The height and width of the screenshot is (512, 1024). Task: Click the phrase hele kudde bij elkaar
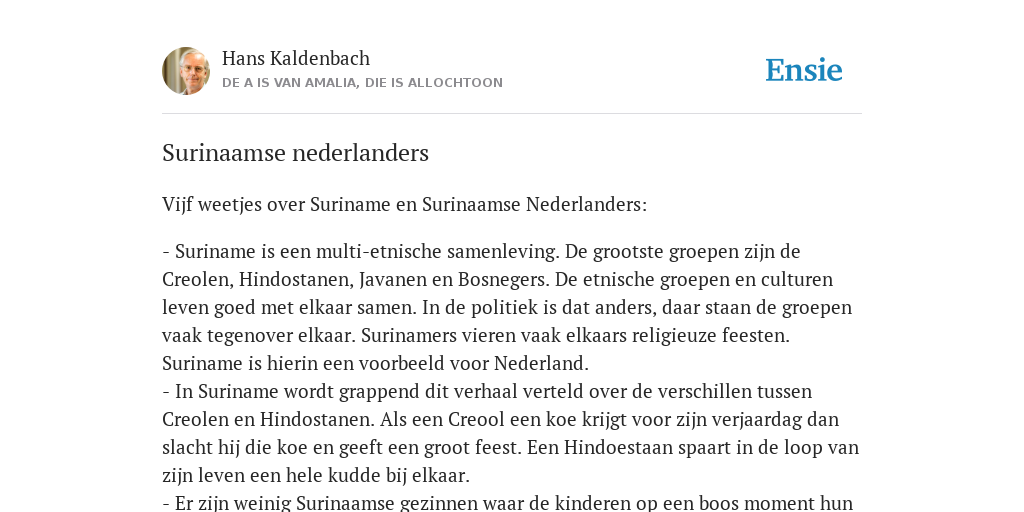[395, 476]
